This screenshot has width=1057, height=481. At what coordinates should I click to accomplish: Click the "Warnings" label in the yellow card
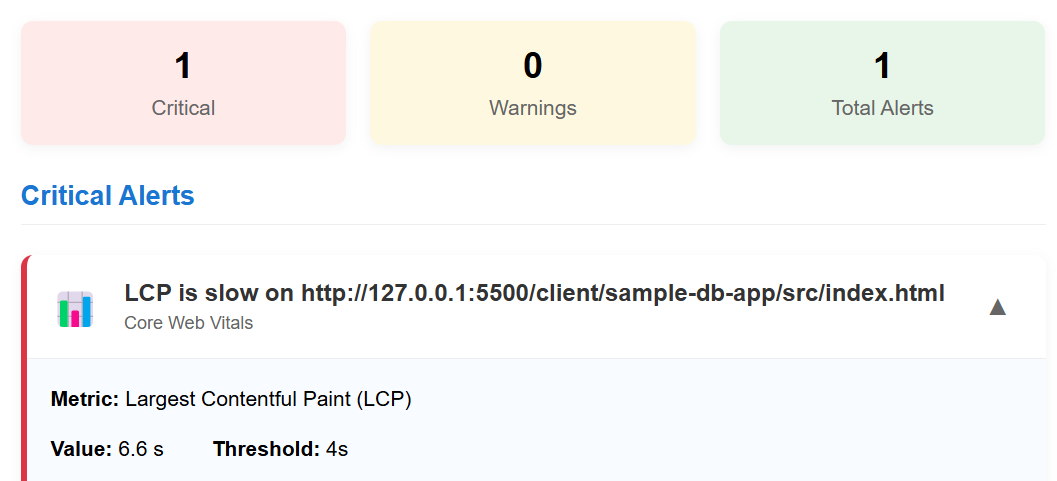532,108
